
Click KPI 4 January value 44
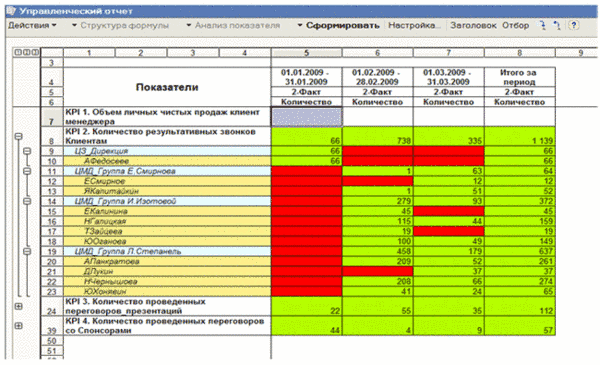coord(307,326)
